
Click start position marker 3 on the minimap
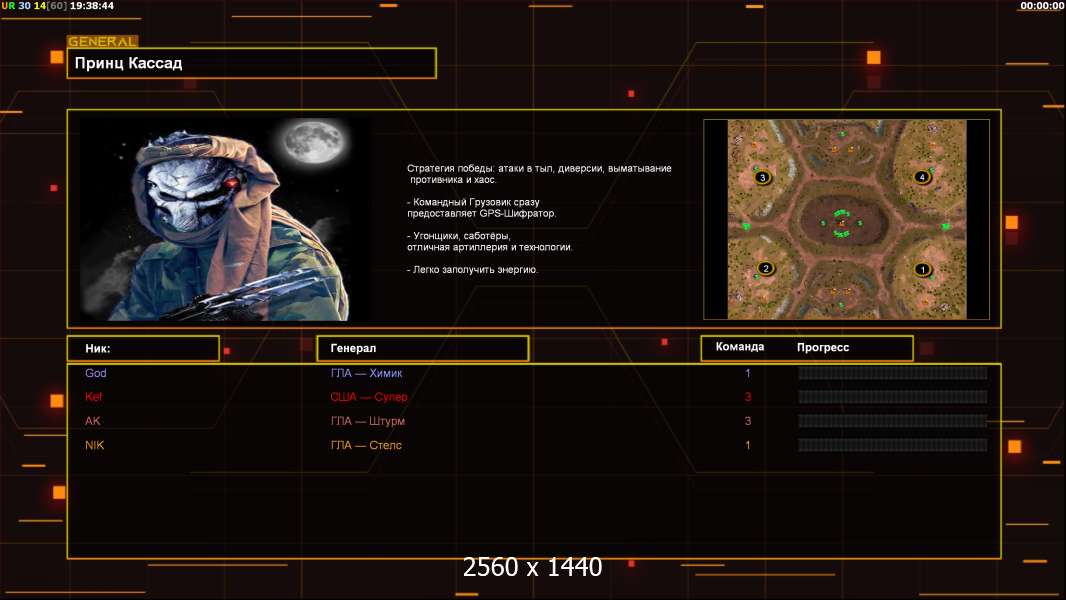pyautogui.click(x=762, y=177)
